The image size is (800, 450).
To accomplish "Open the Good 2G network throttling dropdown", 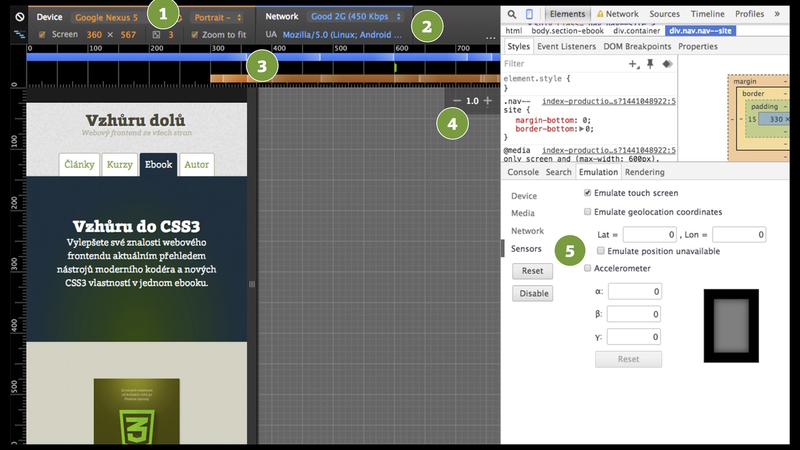I will 356,17.
